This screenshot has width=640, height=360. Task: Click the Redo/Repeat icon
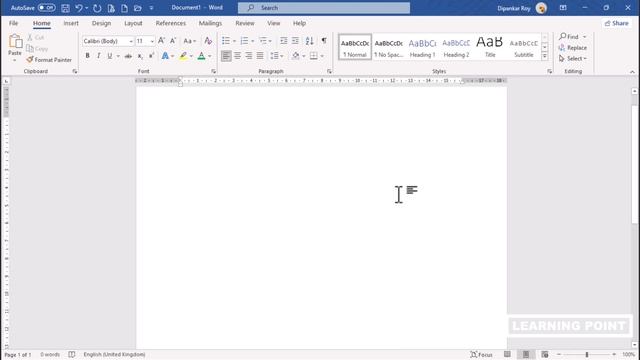coord(97,8)
